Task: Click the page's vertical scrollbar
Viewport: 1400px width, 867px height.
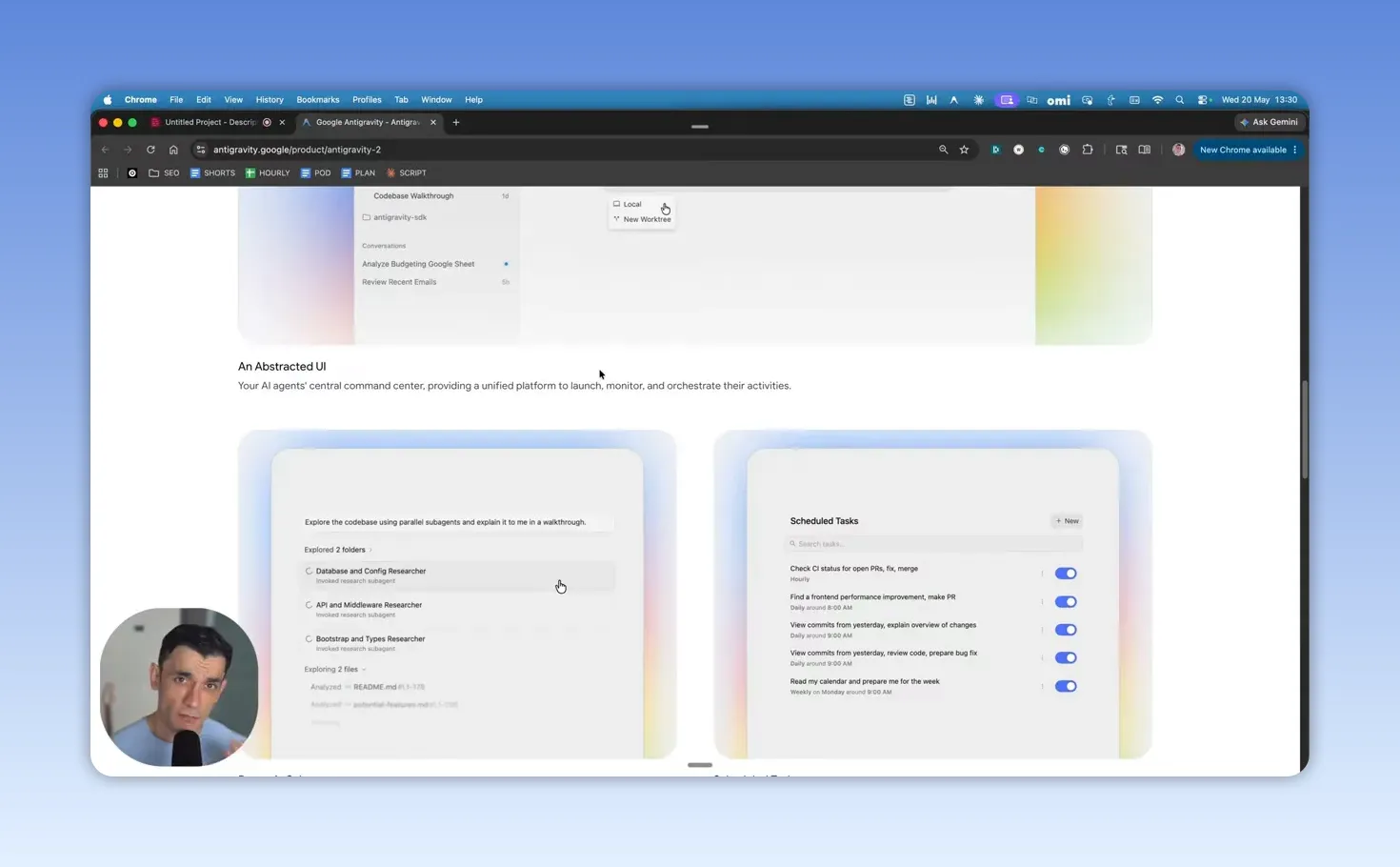Action: (1305, 429)
